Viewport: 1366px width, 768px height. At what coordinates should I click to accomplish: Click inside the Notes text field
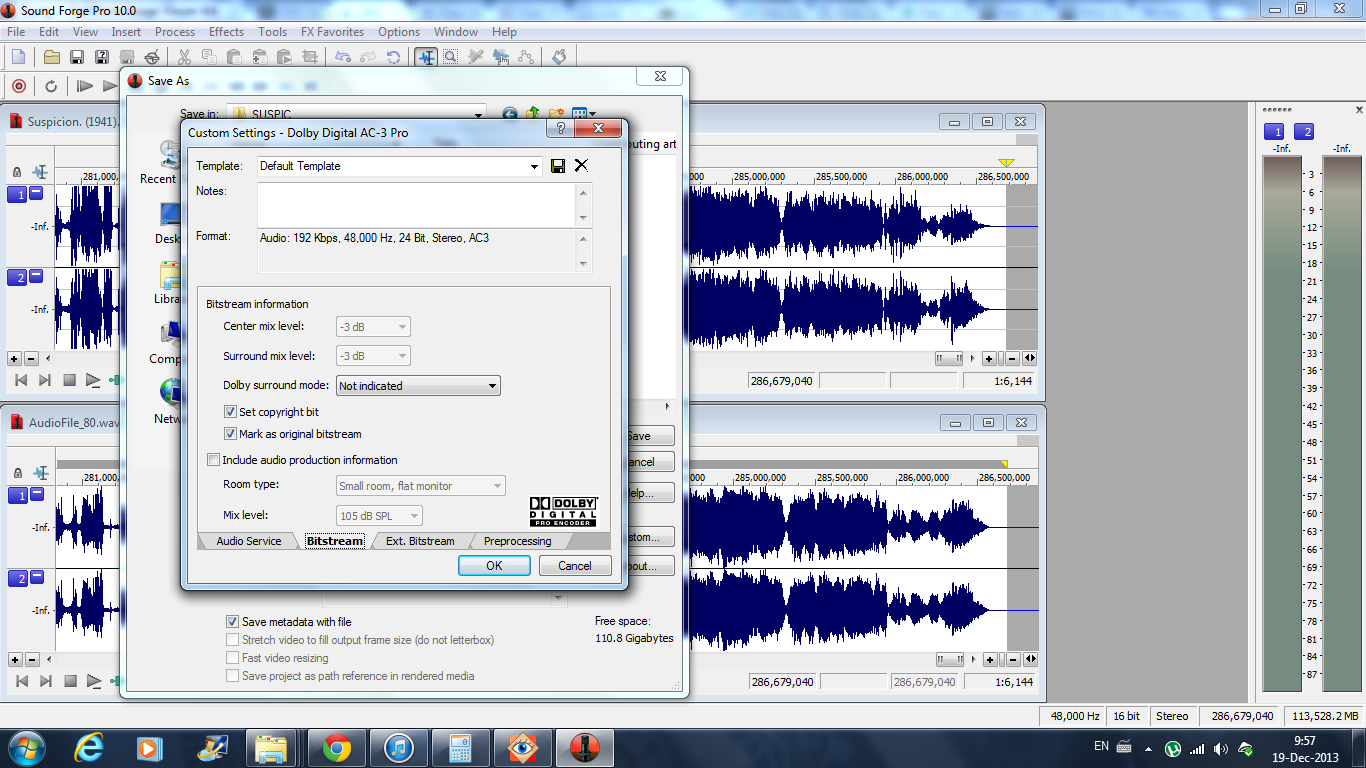coord(416,205)
